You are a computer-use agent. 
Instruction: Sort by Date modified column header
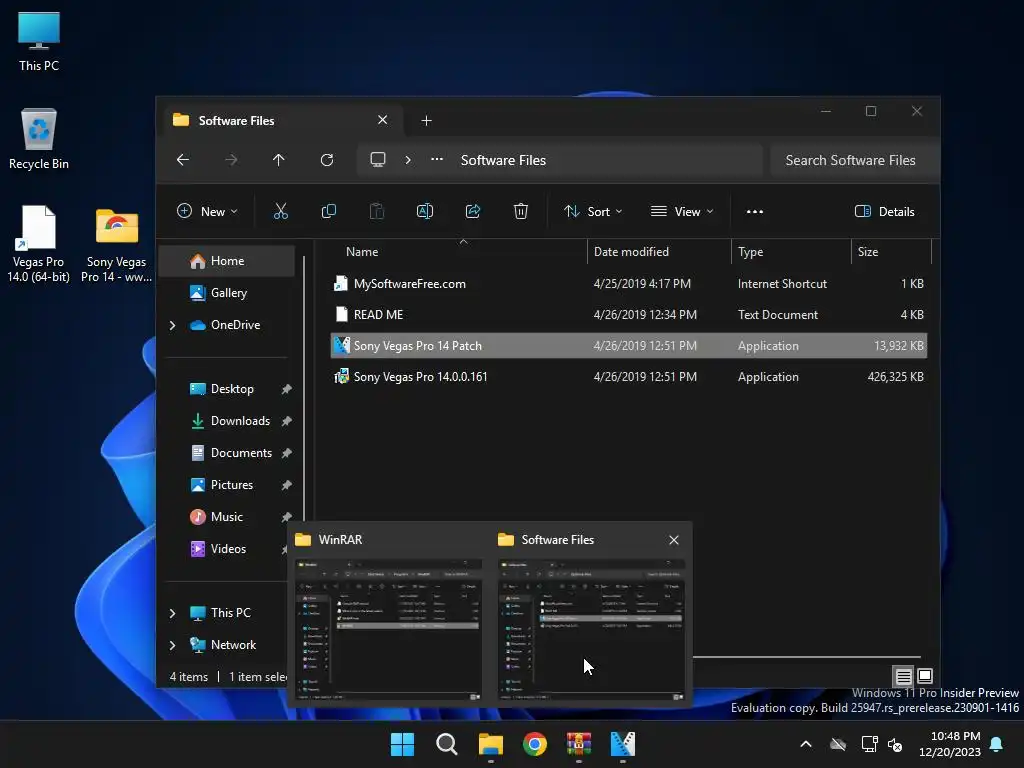pyautogui.click(x=660, y=252)
